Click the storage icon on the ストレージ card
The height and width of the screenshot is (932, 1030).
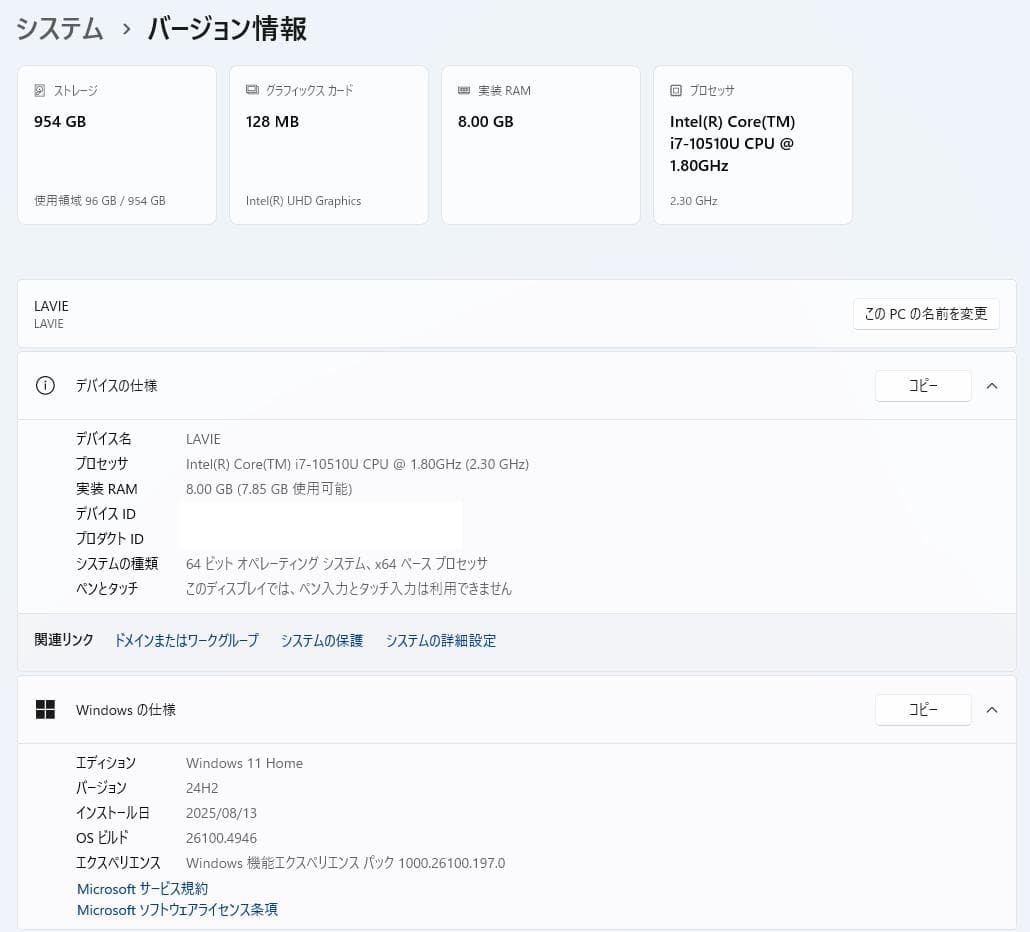coord(41,90)
